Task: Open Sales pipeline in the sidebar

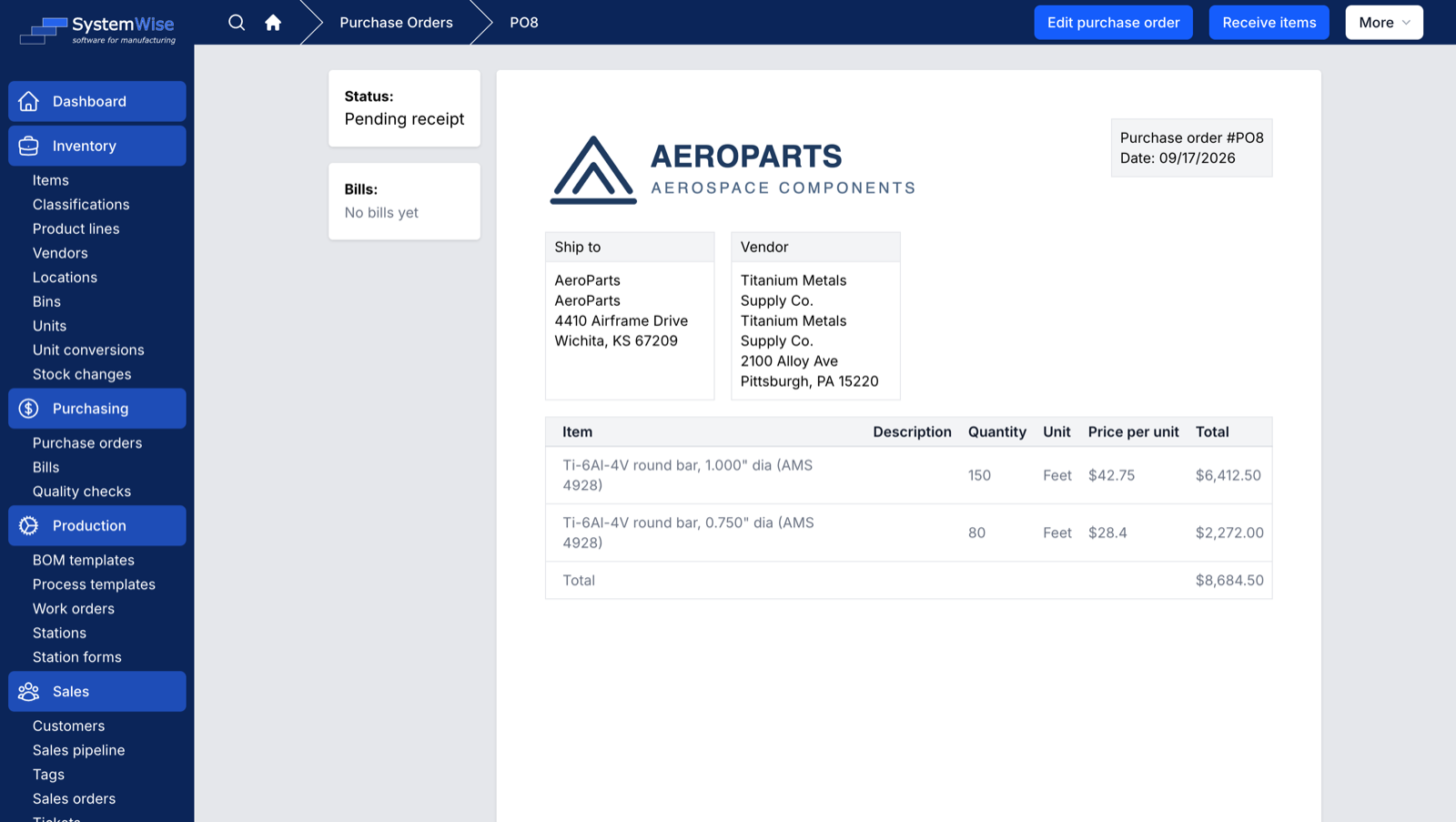Action: click(79, 750)
